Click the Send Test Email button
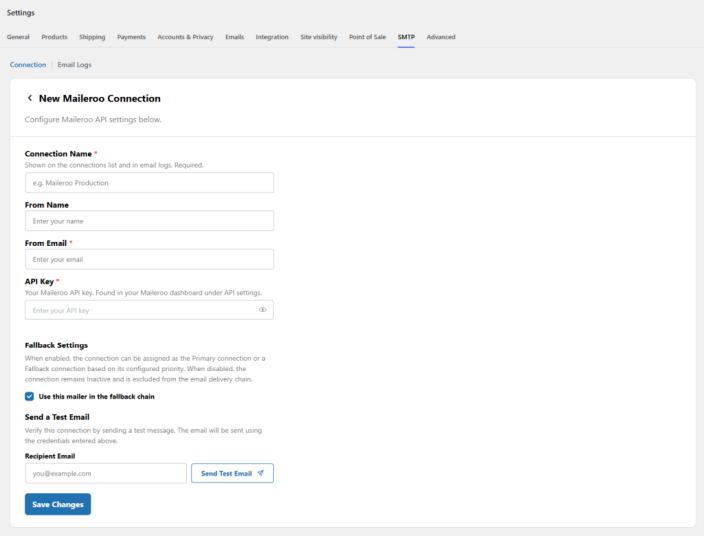The image size is (704, 536). tap(232, 473)
